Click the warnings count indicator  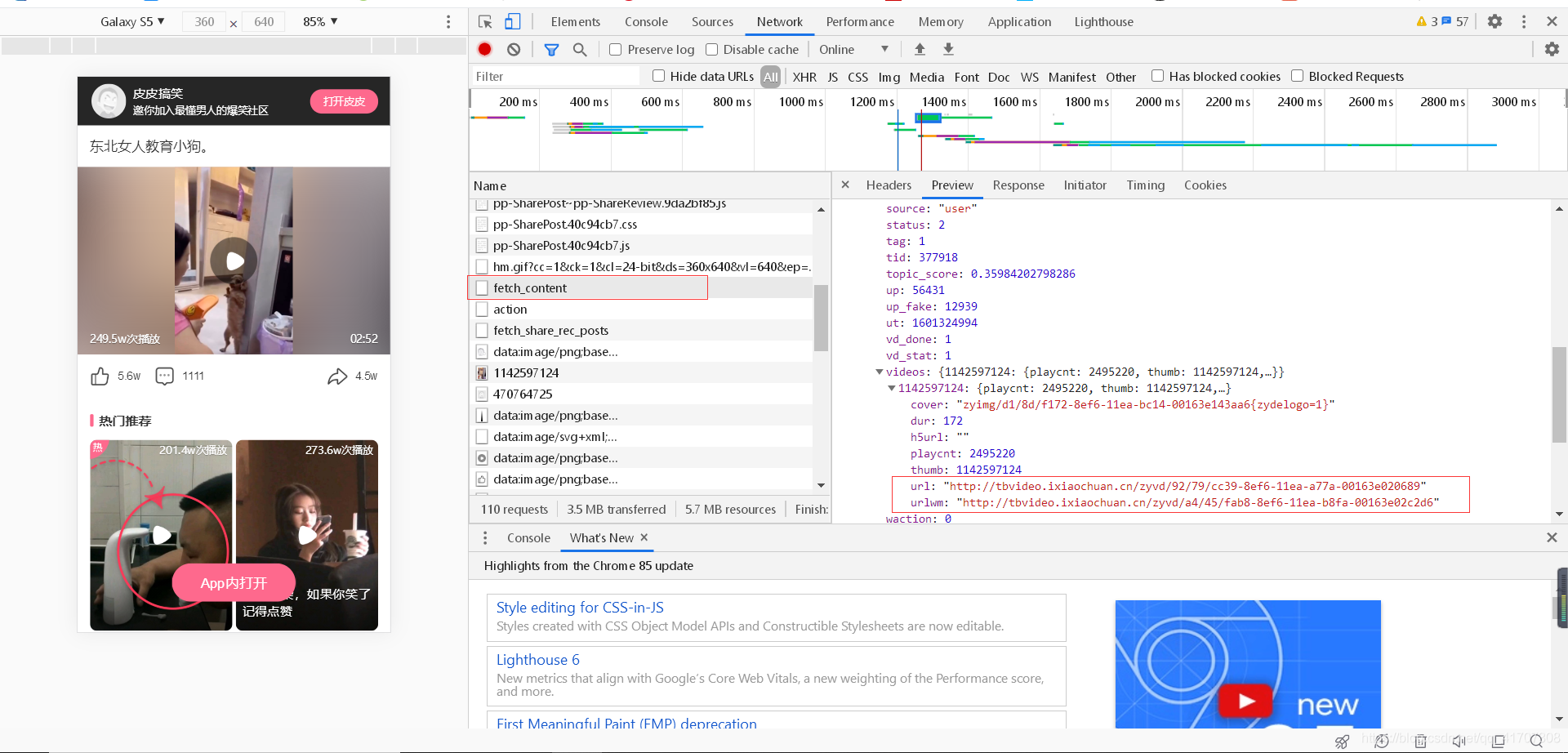click(1427, 22)
